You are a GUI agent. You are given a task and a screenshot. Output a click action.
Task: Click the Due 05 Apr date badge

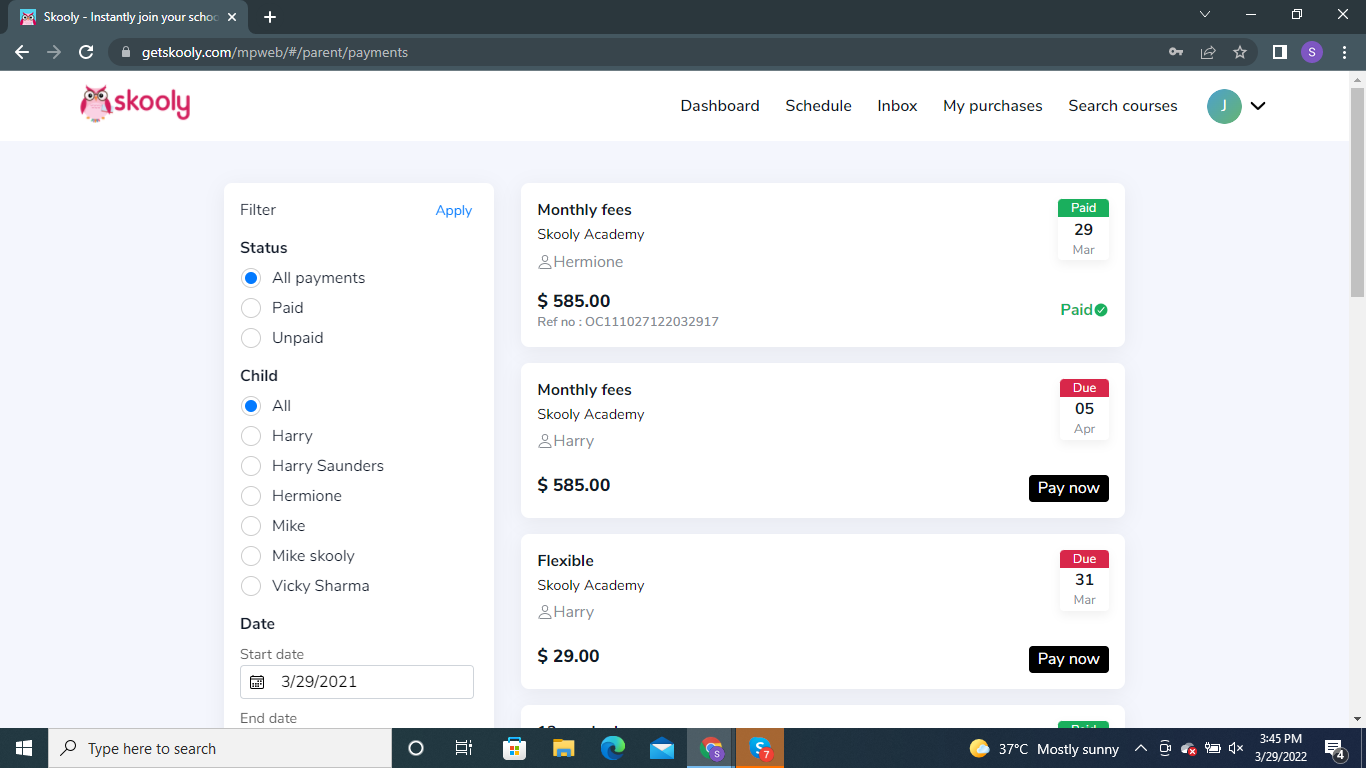1084,409
